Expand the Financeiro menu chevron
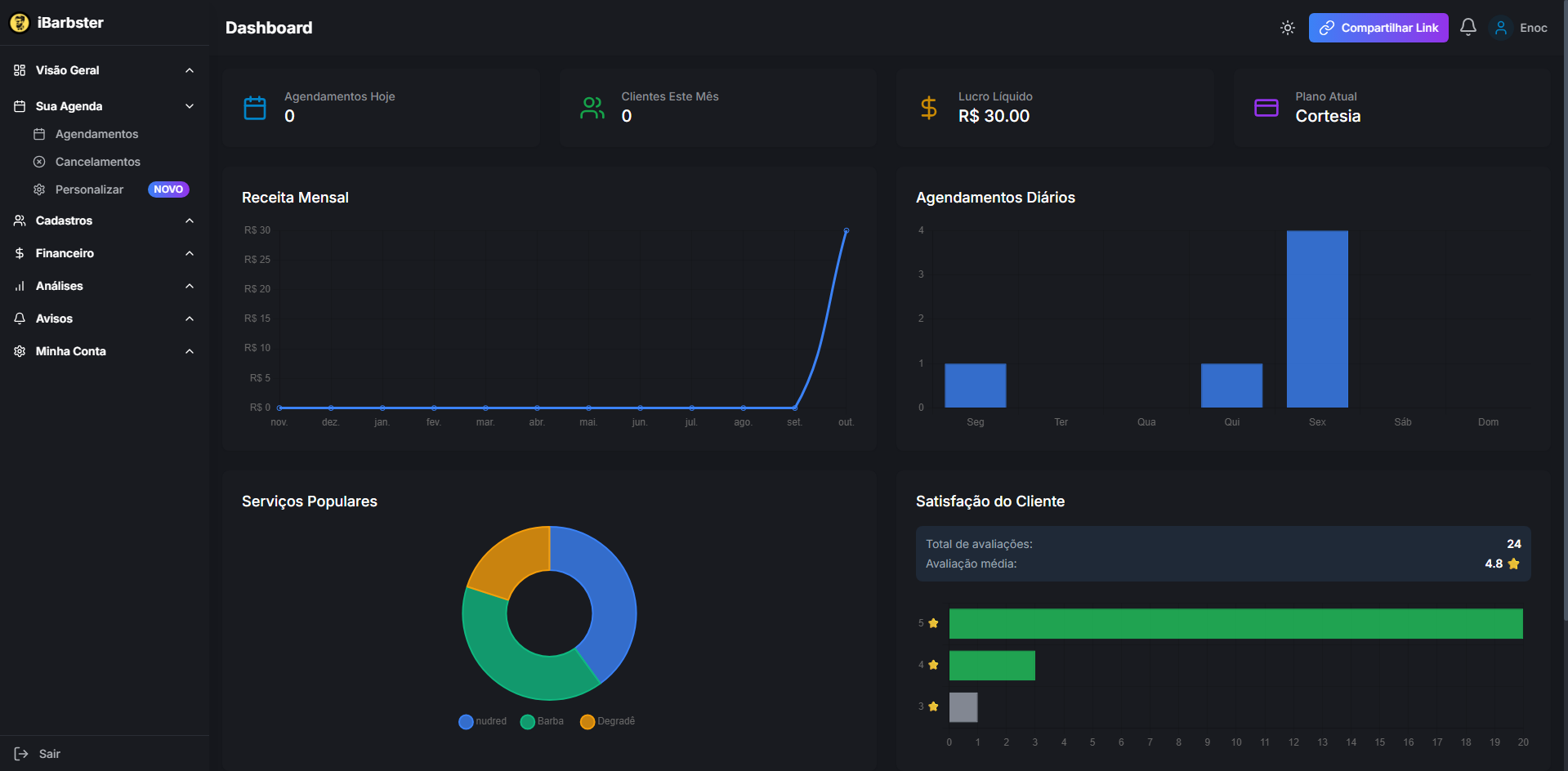The width and height of the screenshot is (1568, 771). [190, 253]
